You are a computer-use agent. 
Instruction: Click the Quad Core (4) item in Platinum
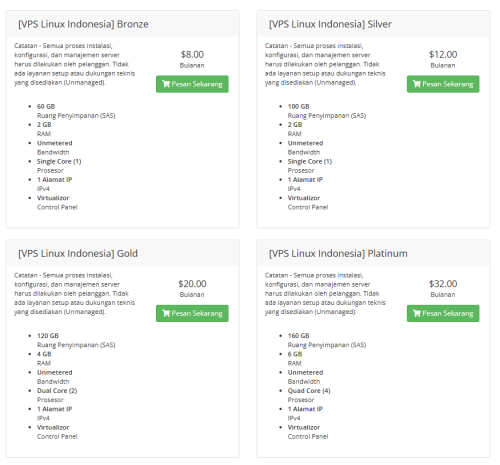(x=309, y=391)
